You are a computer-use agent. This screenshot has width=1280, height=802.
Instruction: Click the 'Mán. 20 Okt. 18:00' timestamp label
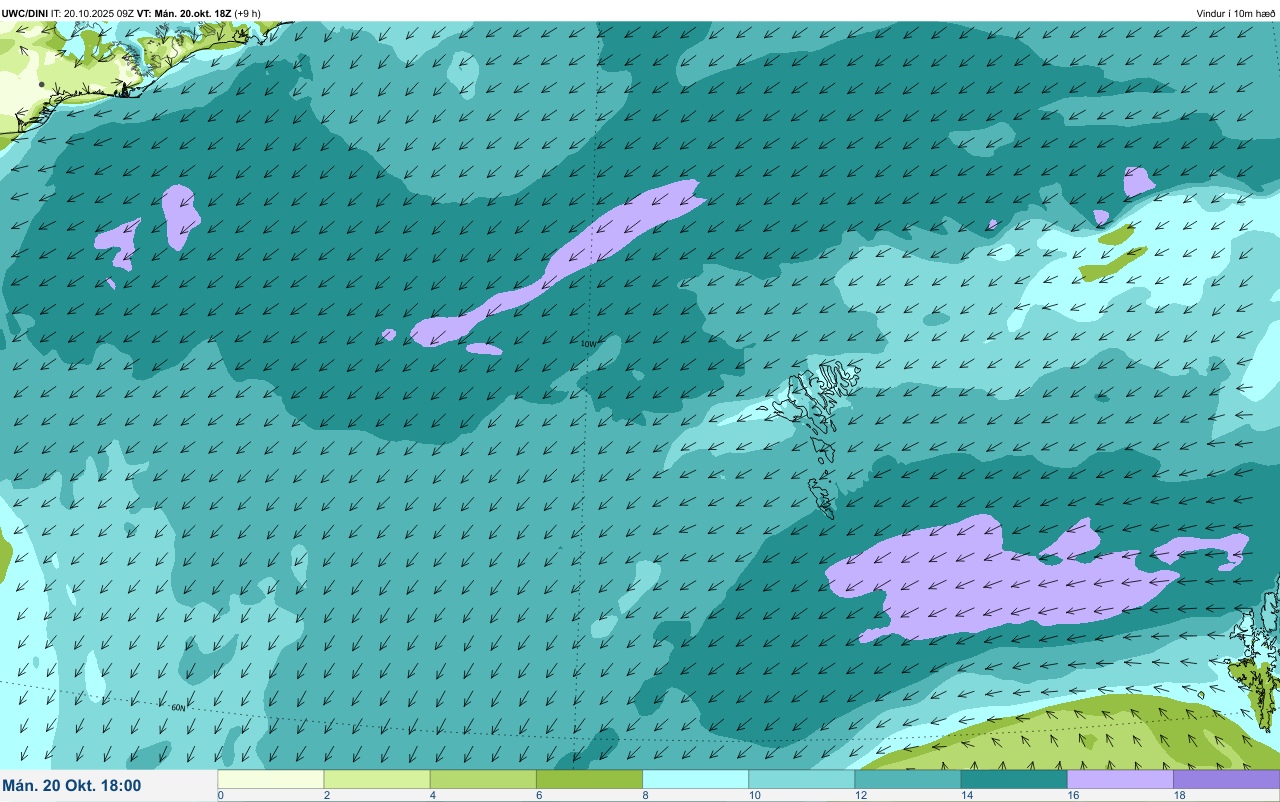coord(72,786)
